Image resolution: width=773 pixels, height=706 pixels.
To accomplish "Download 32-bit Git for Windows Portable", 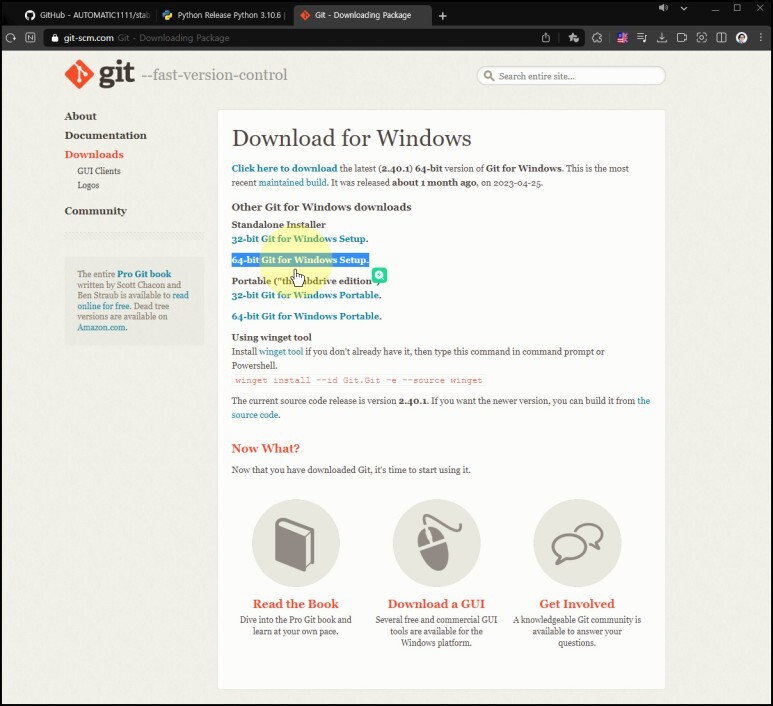I will 307,295.
